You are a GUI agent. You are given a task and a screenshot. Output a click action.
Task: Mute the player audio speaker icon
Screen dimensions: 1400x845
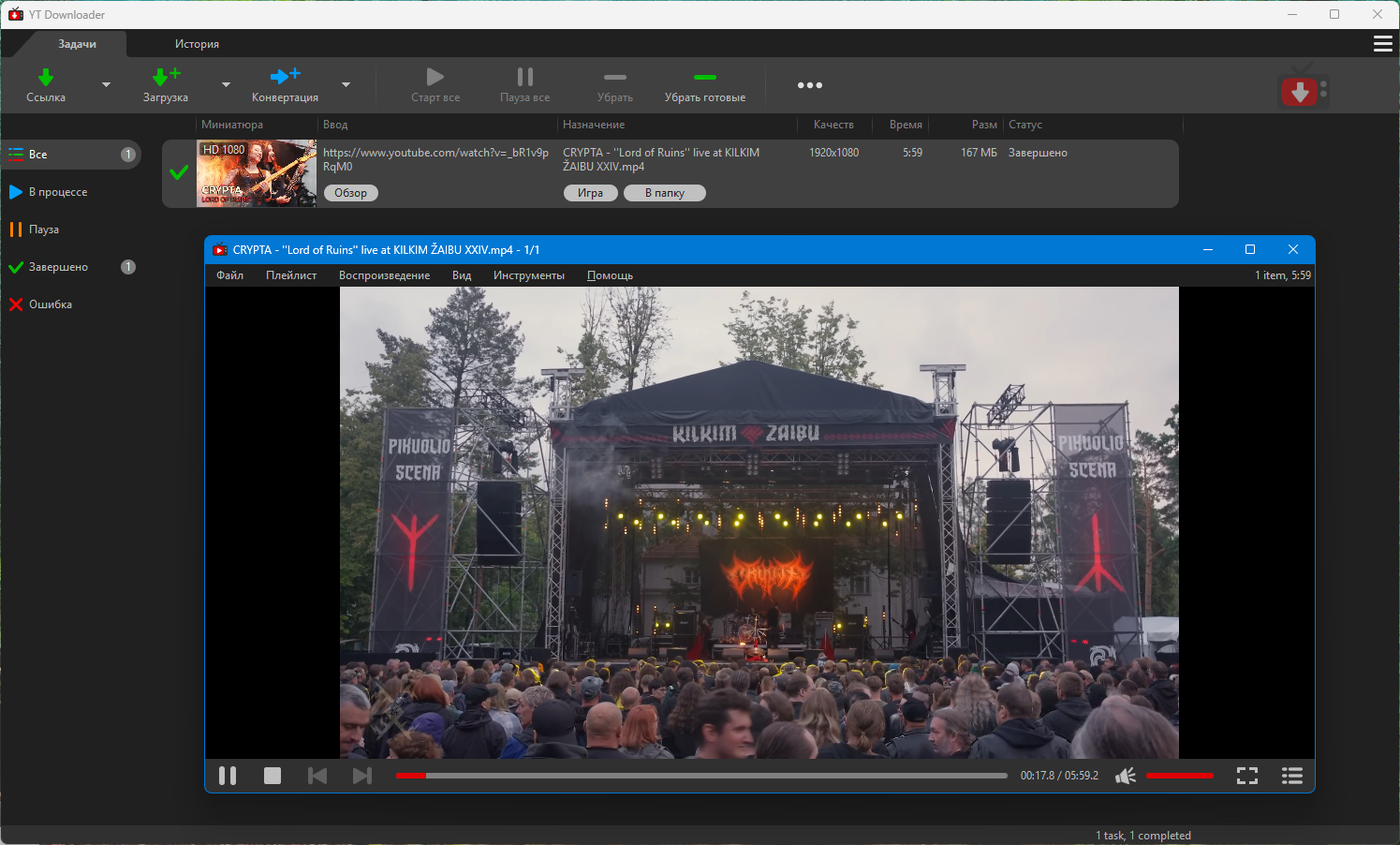1126,776
